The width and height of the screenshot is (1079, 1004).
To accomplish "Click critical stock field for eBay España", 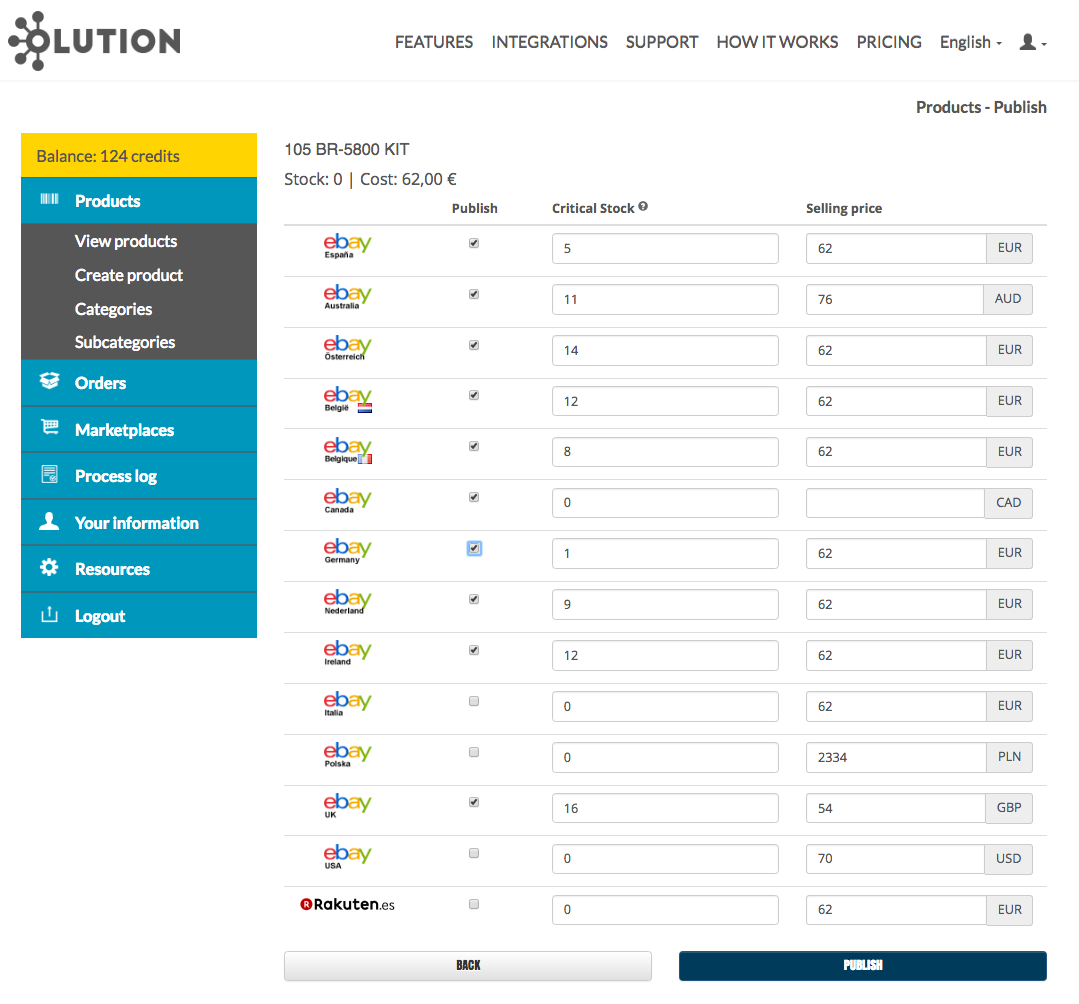I will click(x=665, y=248).
